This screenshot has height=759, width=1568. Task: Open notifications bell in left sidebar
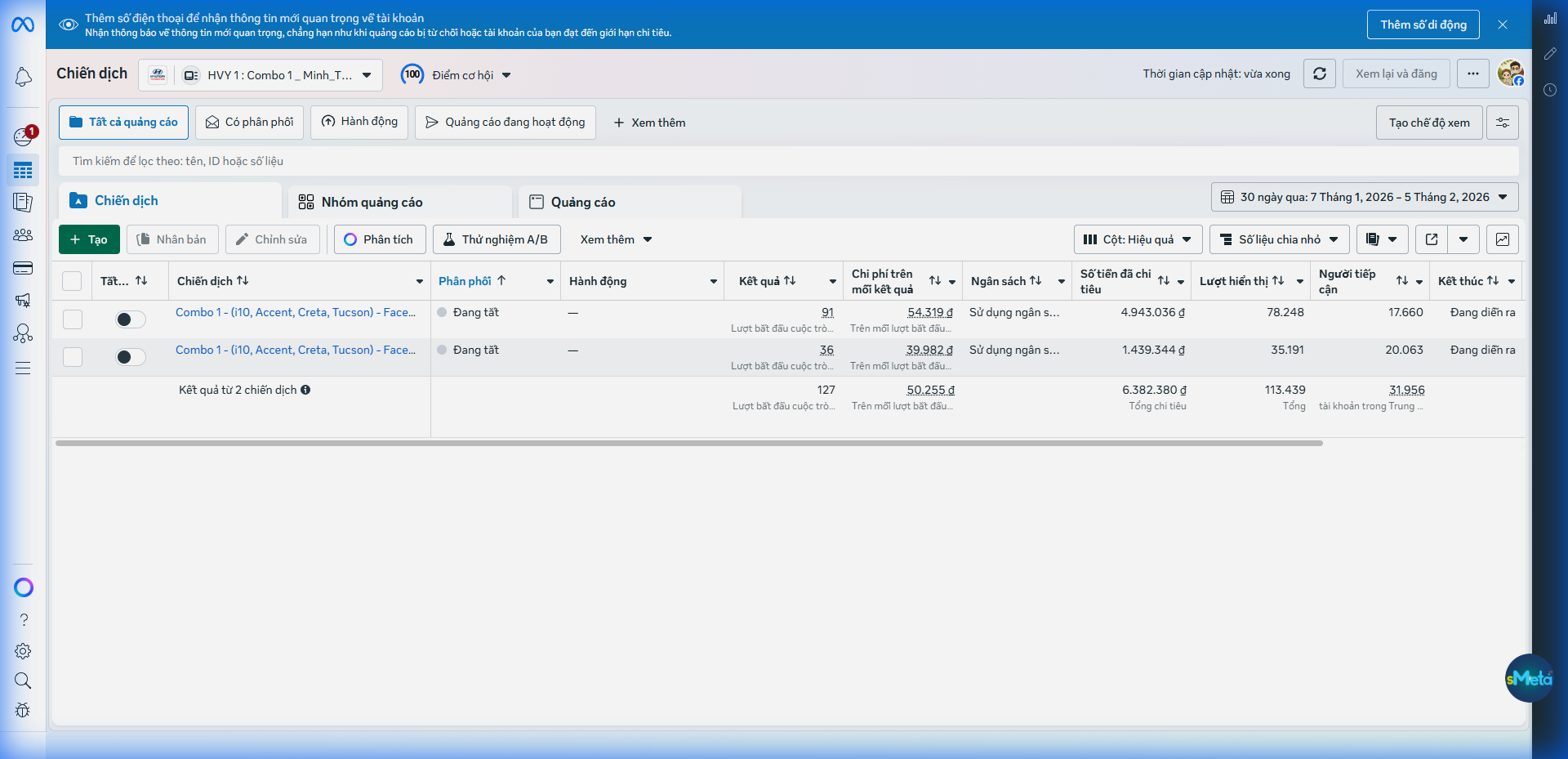point(23,77)
